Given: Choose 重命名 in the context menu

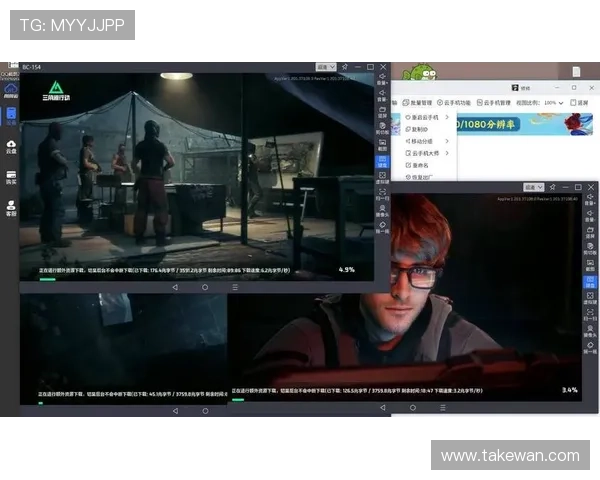Looking at the screenshot, I should coord(418,166).
